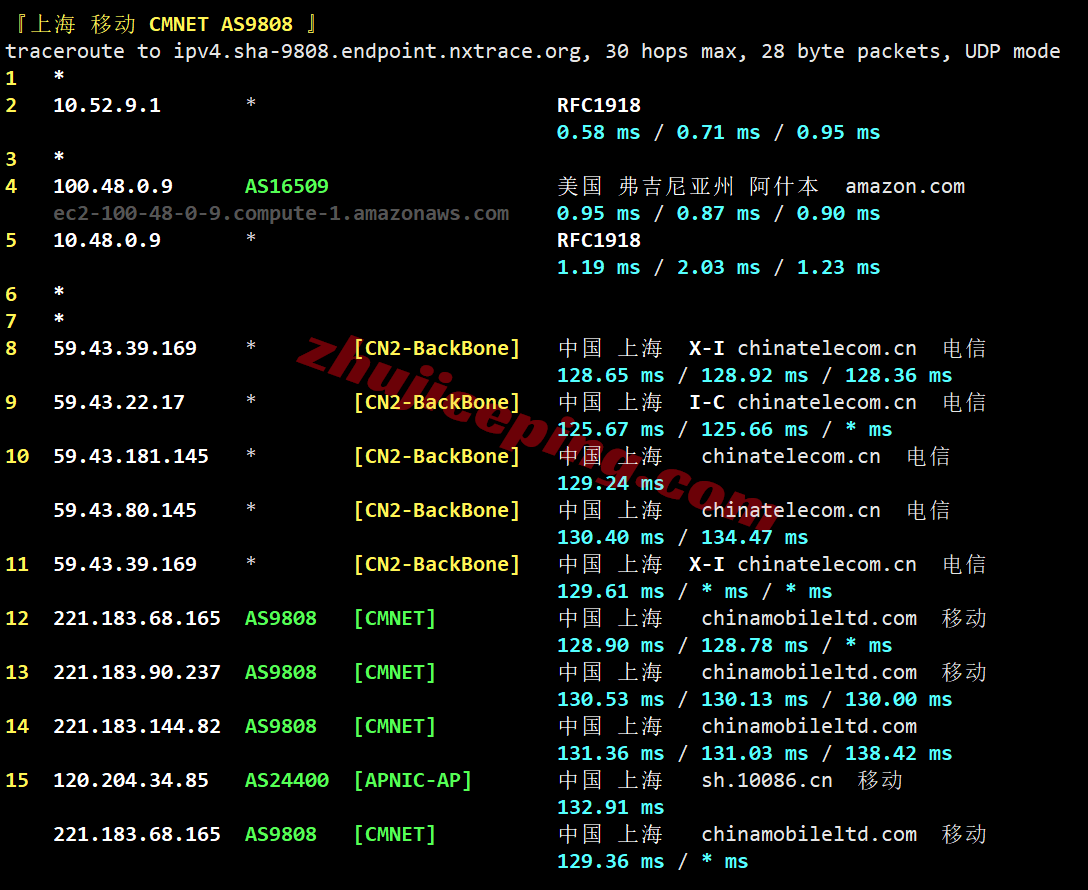Click IP 221.183.68.165 at hop 12
Viewport: 1088px width, 890px height.
pos(137,619)
